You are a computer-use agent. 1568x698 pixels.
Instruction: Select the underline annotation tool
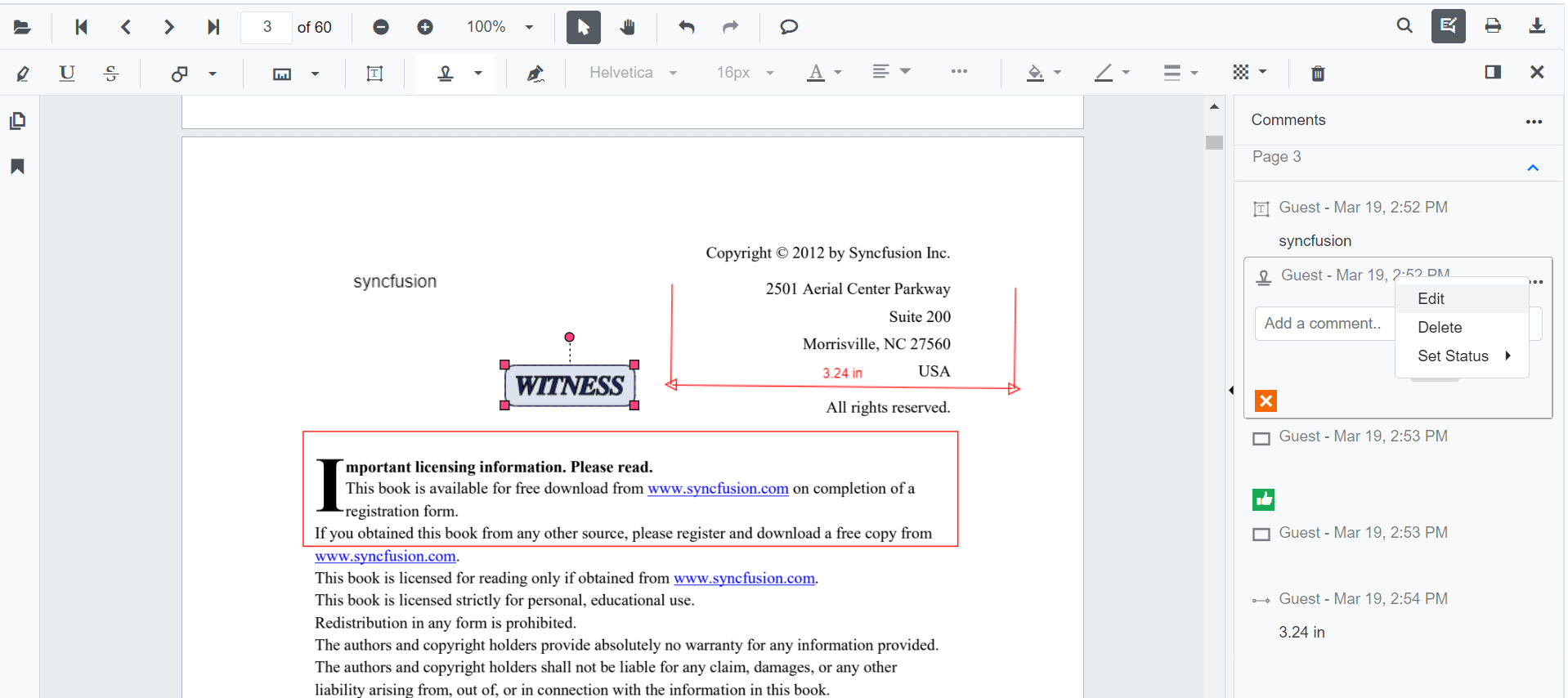tap(67, 74)
